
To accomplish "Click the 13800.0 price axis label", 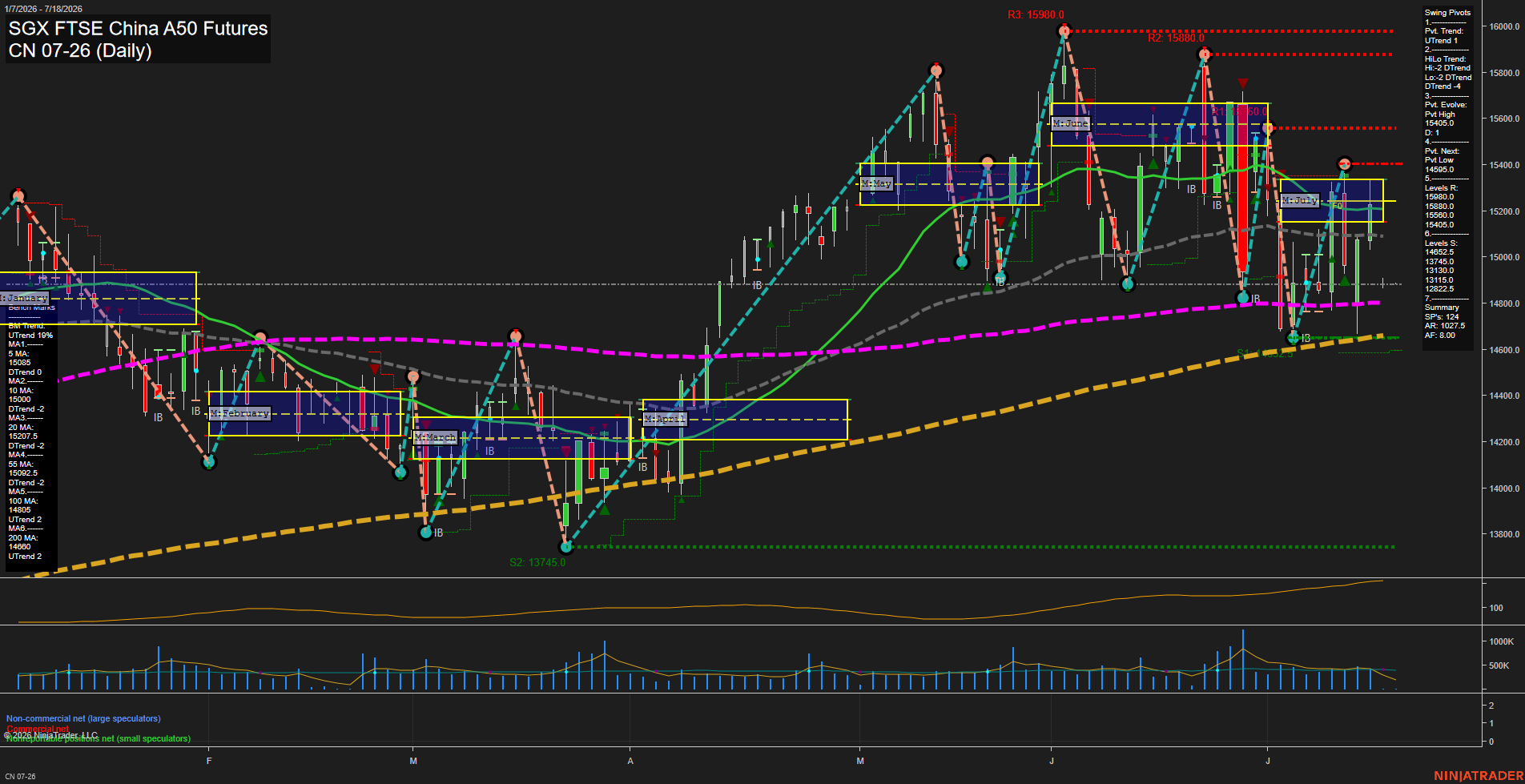I will [1504, 534].
